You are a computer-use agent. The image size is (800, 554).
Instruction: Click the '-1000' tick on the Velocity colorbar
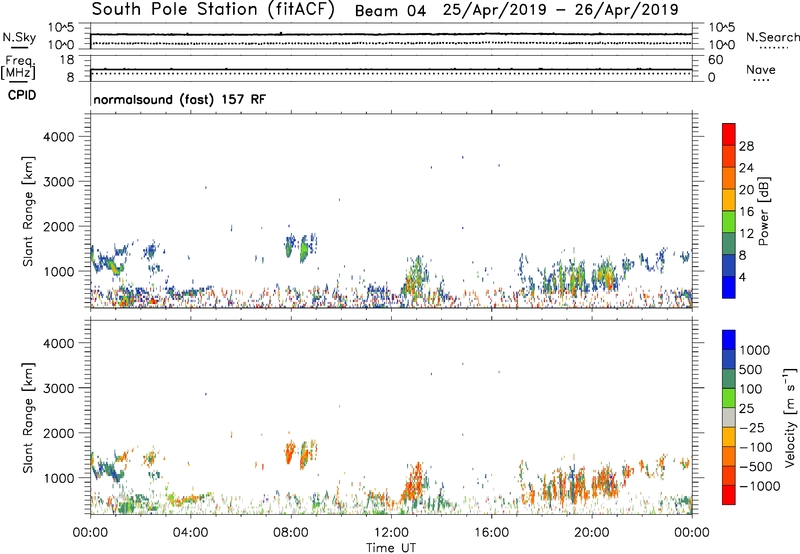(760, 486)
